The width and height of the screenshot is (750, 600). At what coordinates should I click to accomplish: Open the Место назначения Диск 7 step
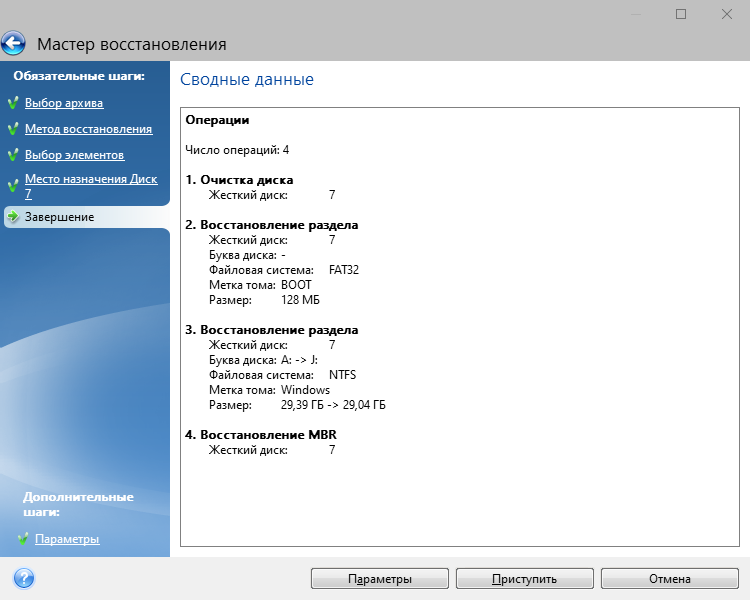(90, 180)
